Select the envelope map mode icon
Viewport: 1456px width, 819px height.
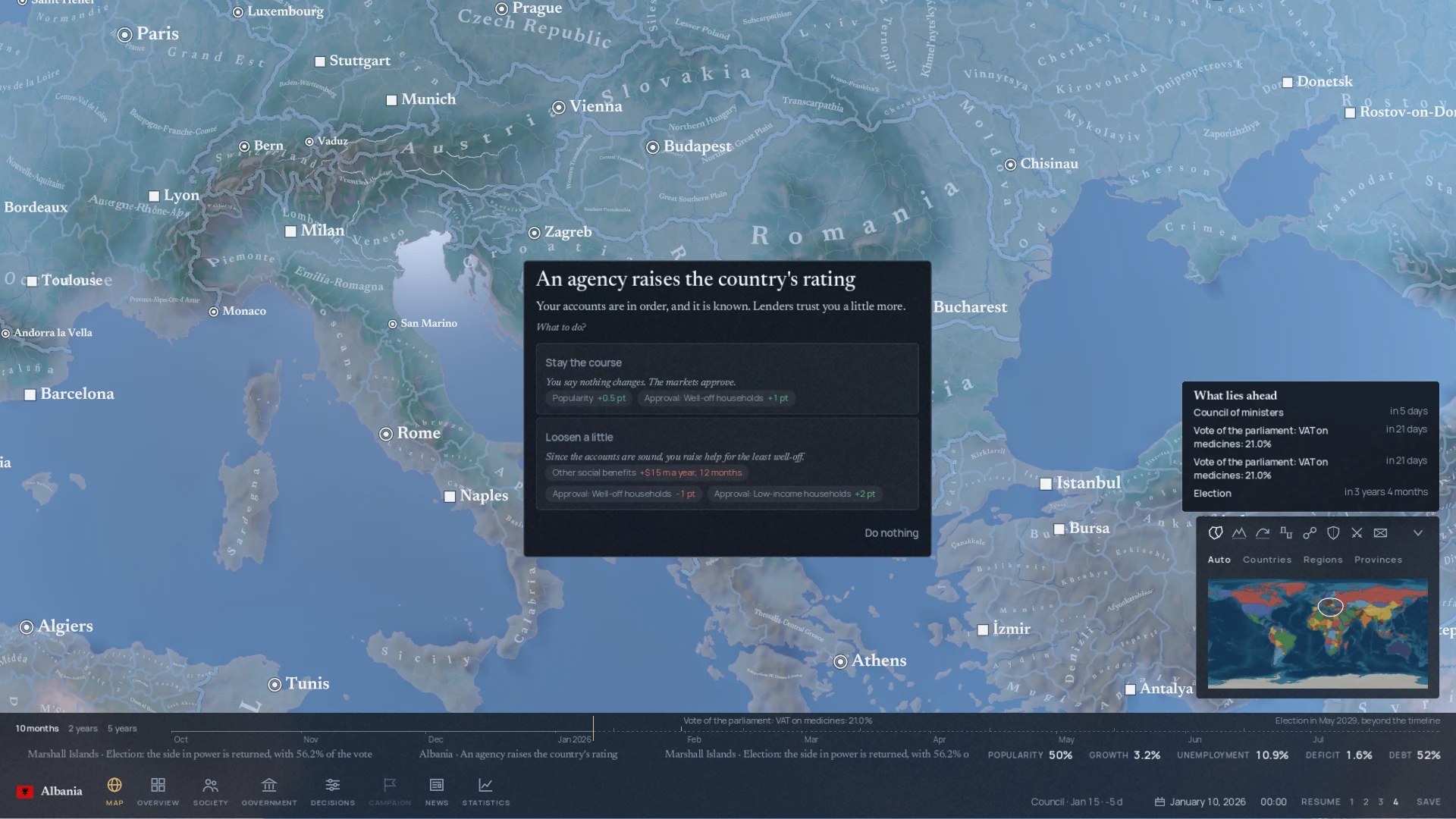click(x=1380, y=533)
